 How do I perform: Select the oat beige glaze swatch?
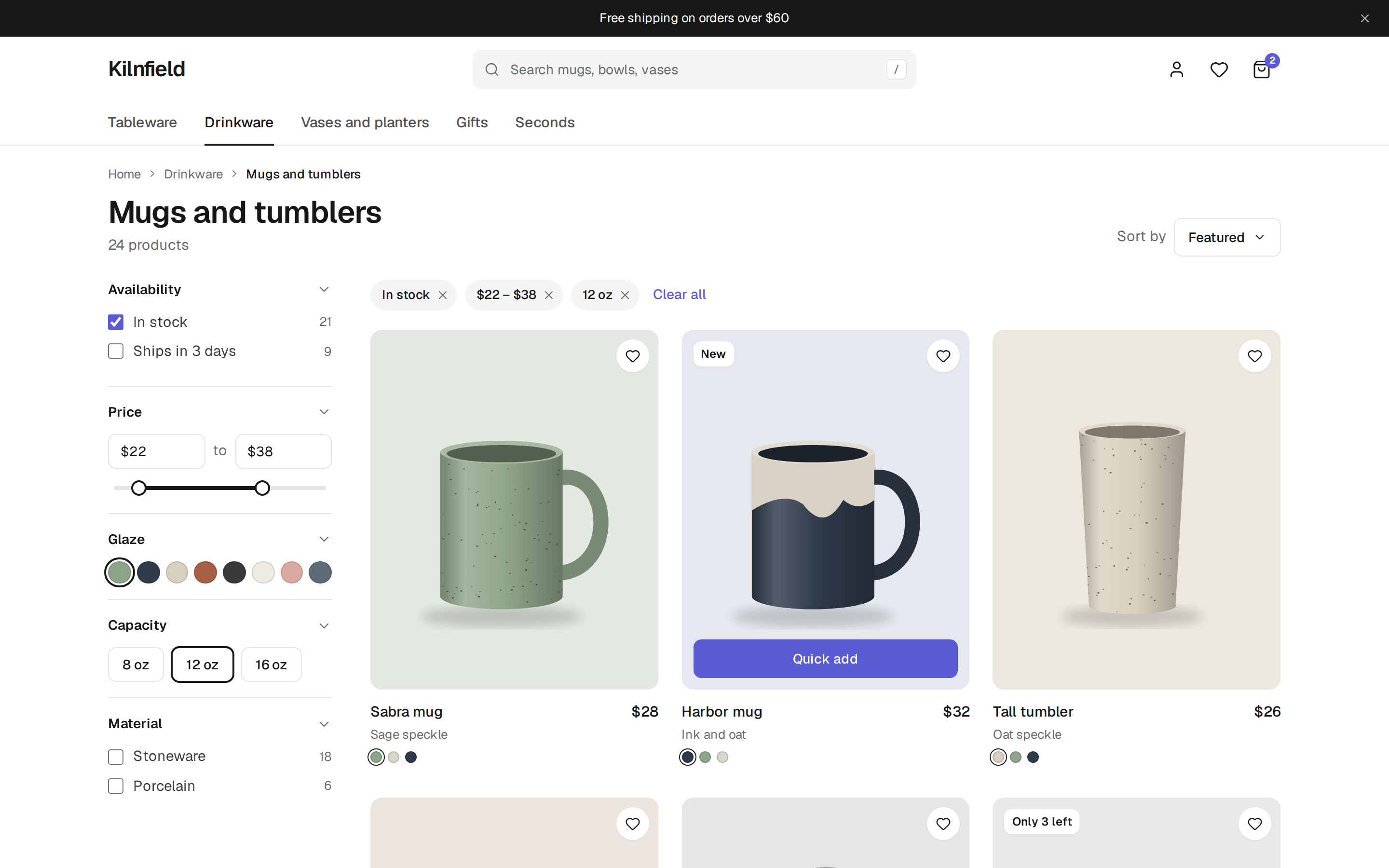177,572
